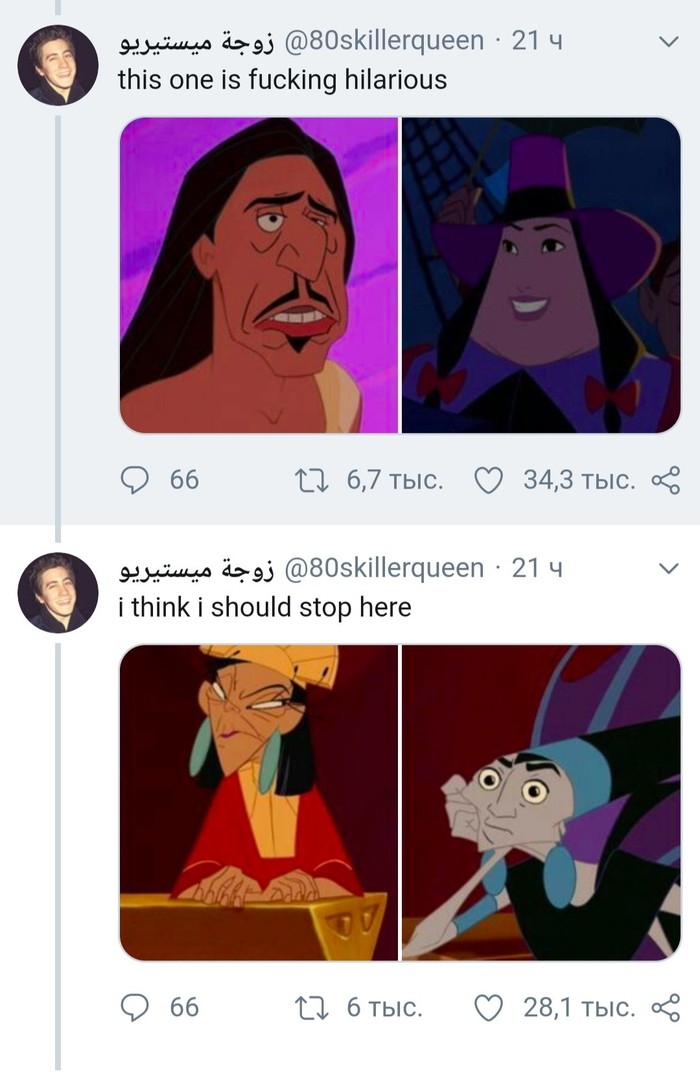Open @80skillerqueen handle on first tweet
This screenshot has width=700, height=1072.
384,42
